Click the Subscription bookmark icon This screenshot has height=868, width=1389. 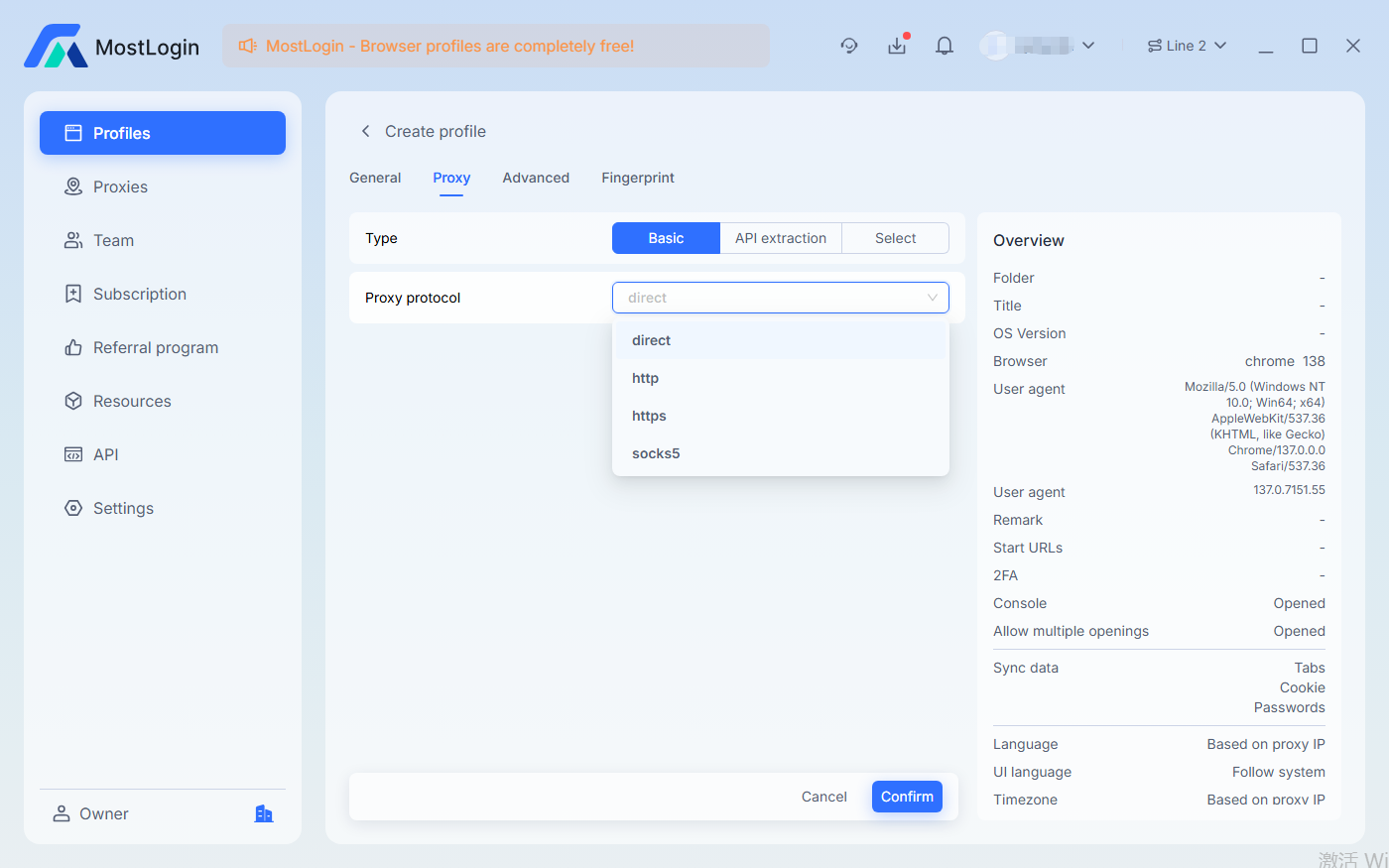(73, 294)
